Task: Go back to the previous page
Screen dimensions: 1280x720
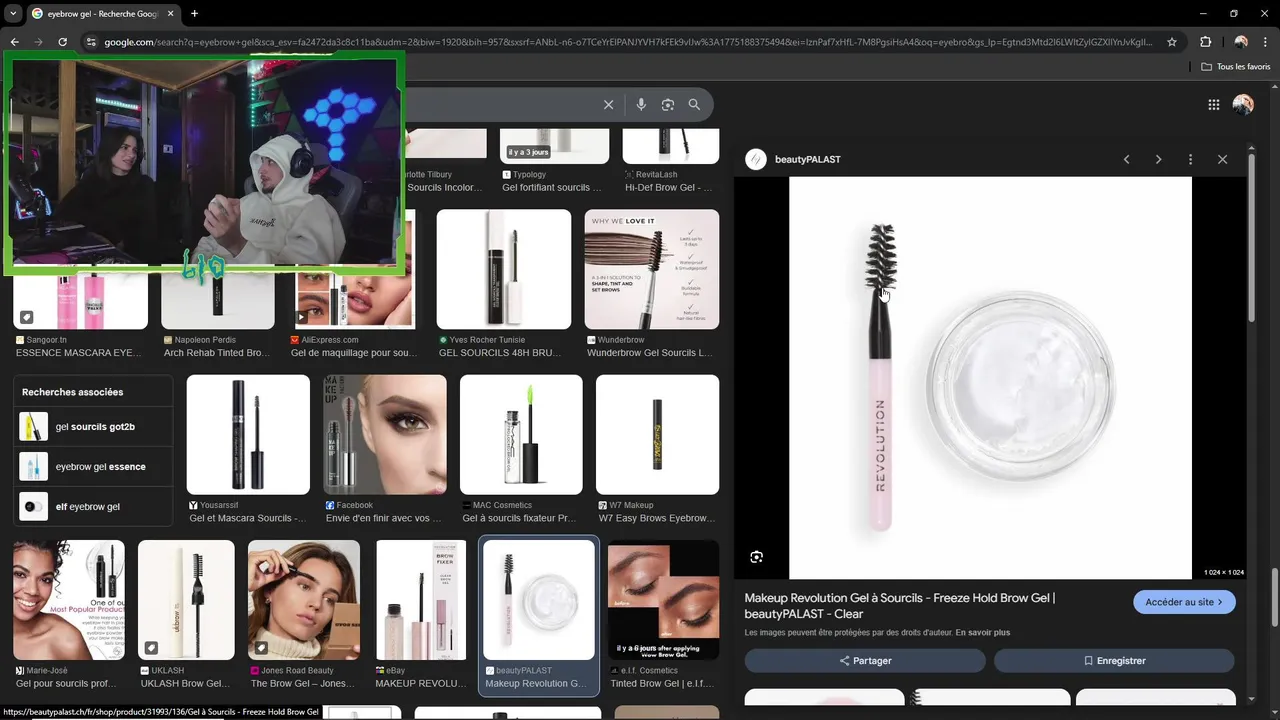Action: click(14, 42)
